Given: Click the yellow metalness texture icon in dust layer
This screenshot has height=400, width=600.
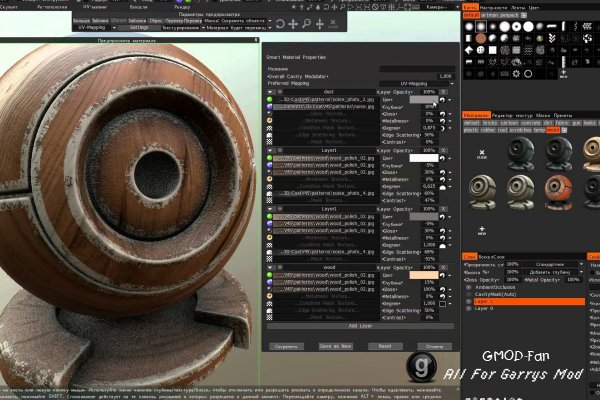Looking at the screenshot, I should [270, 121].
